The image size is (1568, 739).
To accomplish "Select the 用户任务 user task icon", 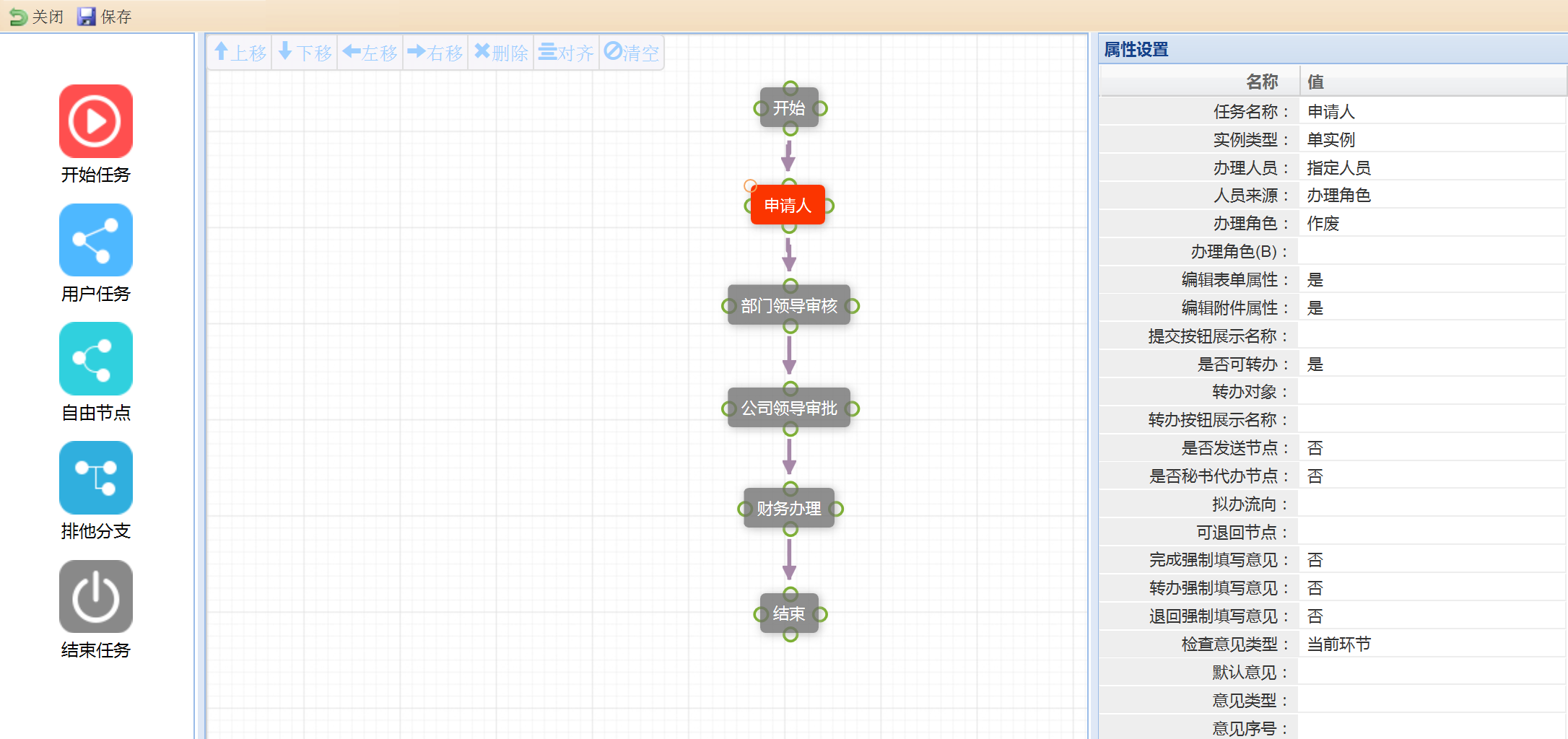I will (x=95, y=240).
